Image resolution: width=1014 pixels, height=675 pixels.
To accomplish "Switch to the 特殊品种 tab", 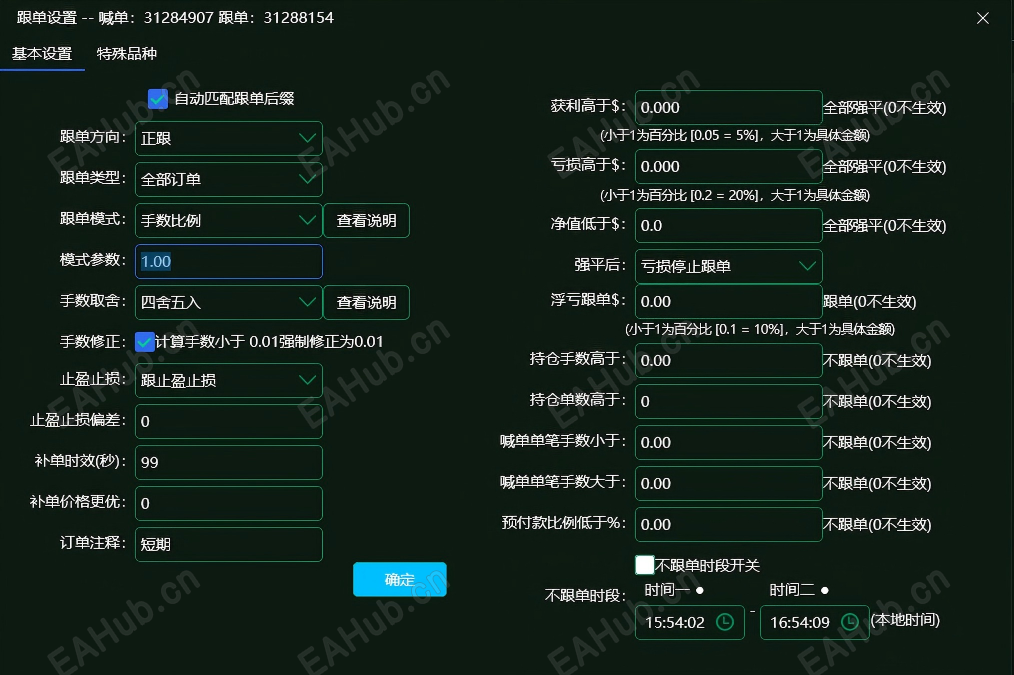I will (128, 53).
